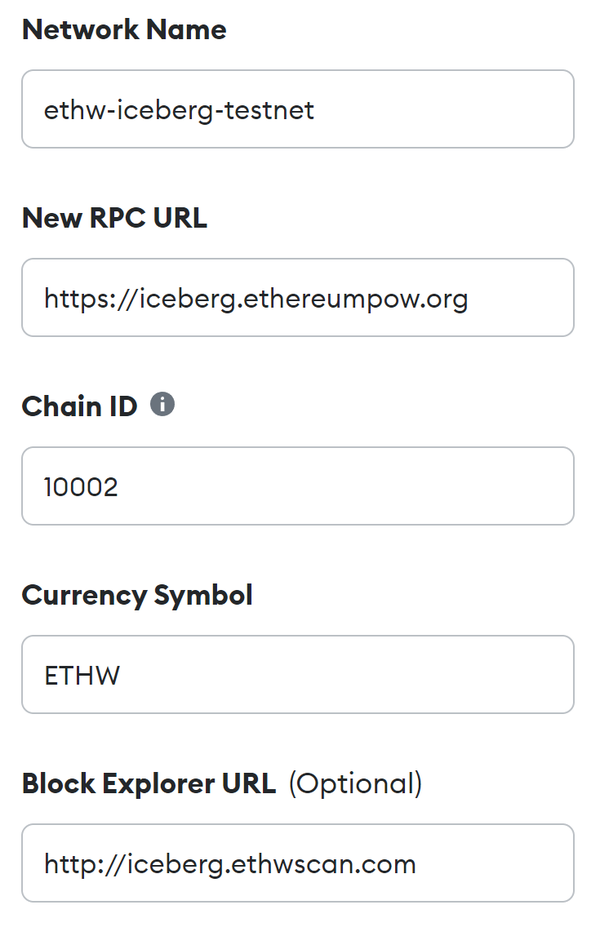Click the "(Optional)" text
600x936 pixels.
point(356,784)
